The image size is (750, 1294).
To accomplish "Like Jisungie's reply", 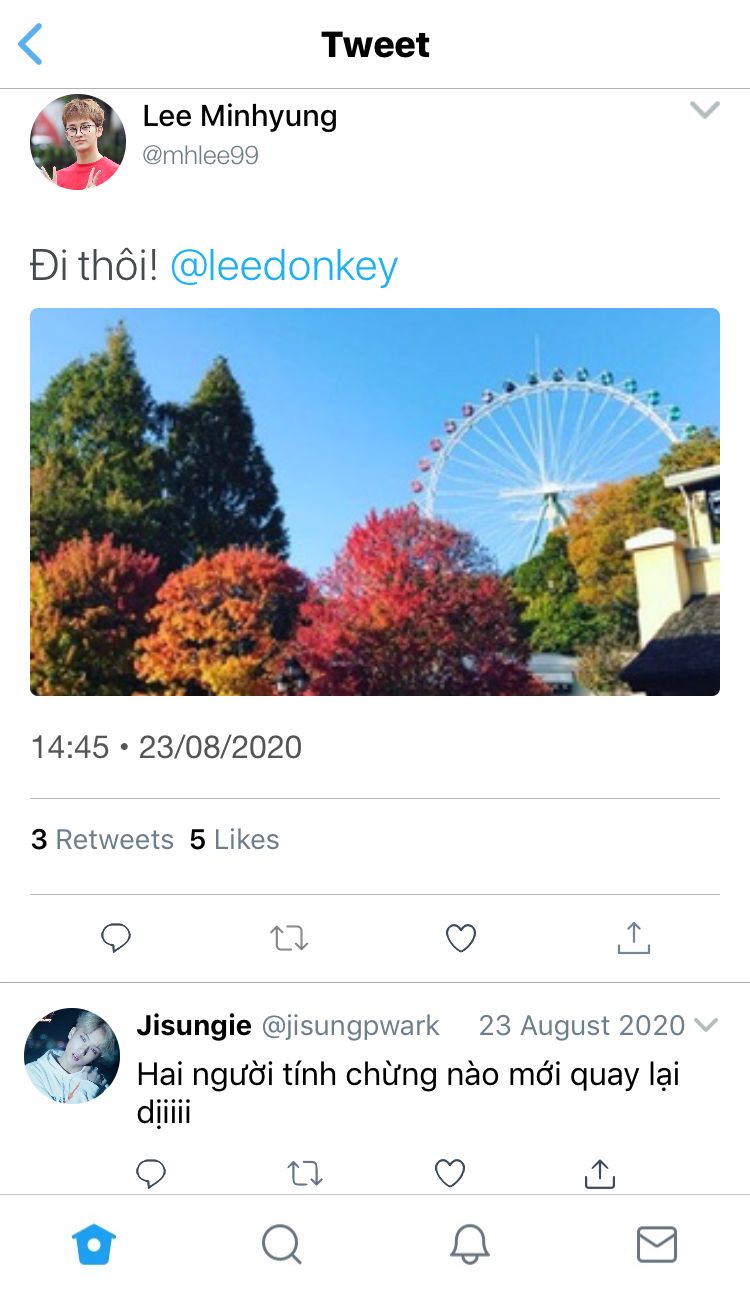I will coord(450,1173).
